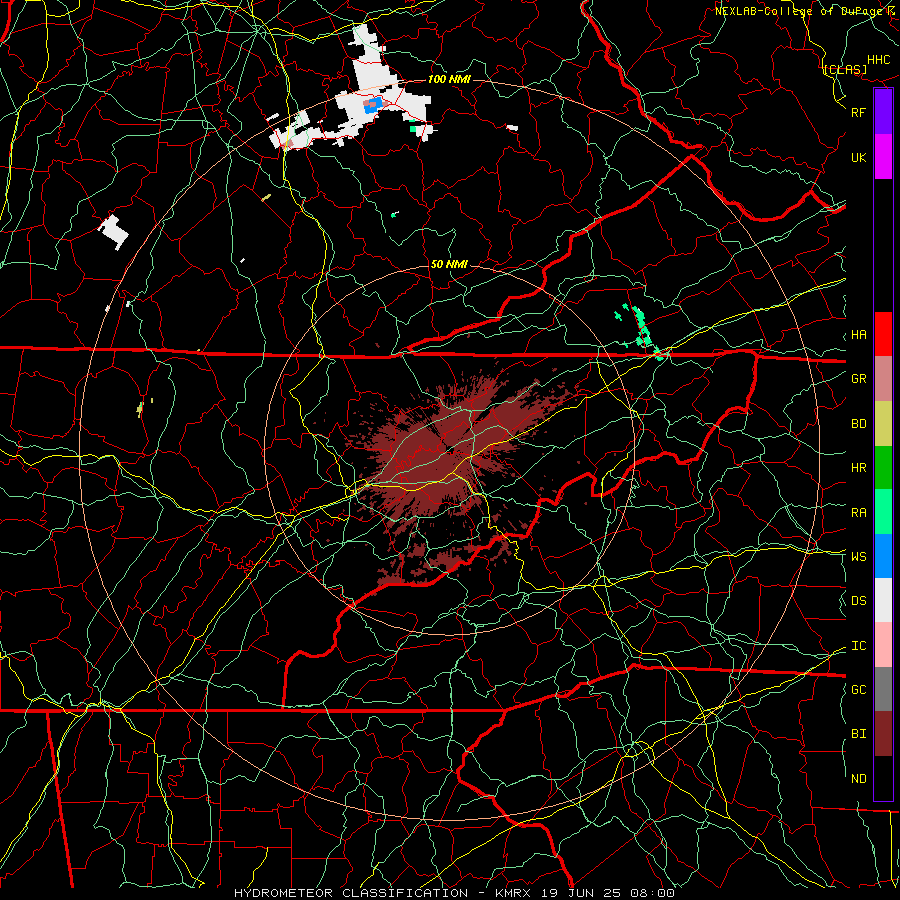900x900 pixels.
Task: Click the magenta UK legend swatch
Action: pos(883,157)
